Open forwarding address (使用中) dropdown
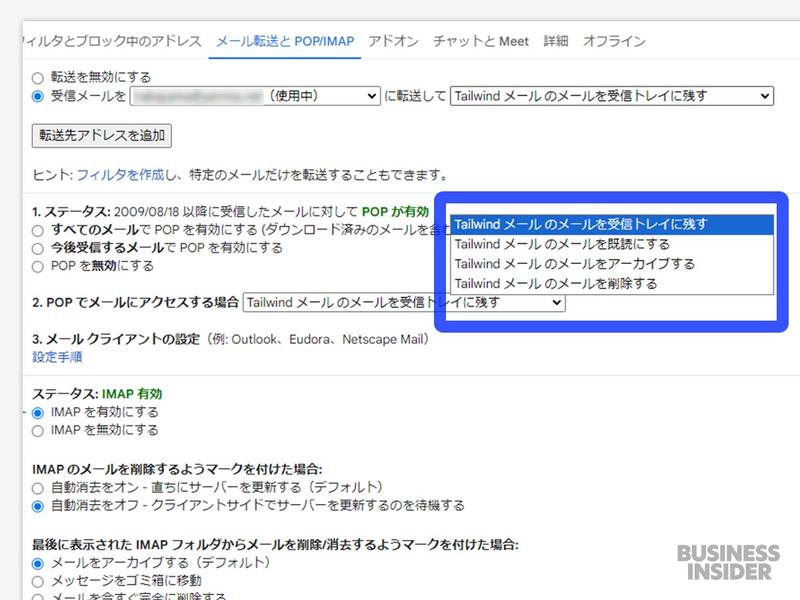The image size is (800, 600). (255, 96)
